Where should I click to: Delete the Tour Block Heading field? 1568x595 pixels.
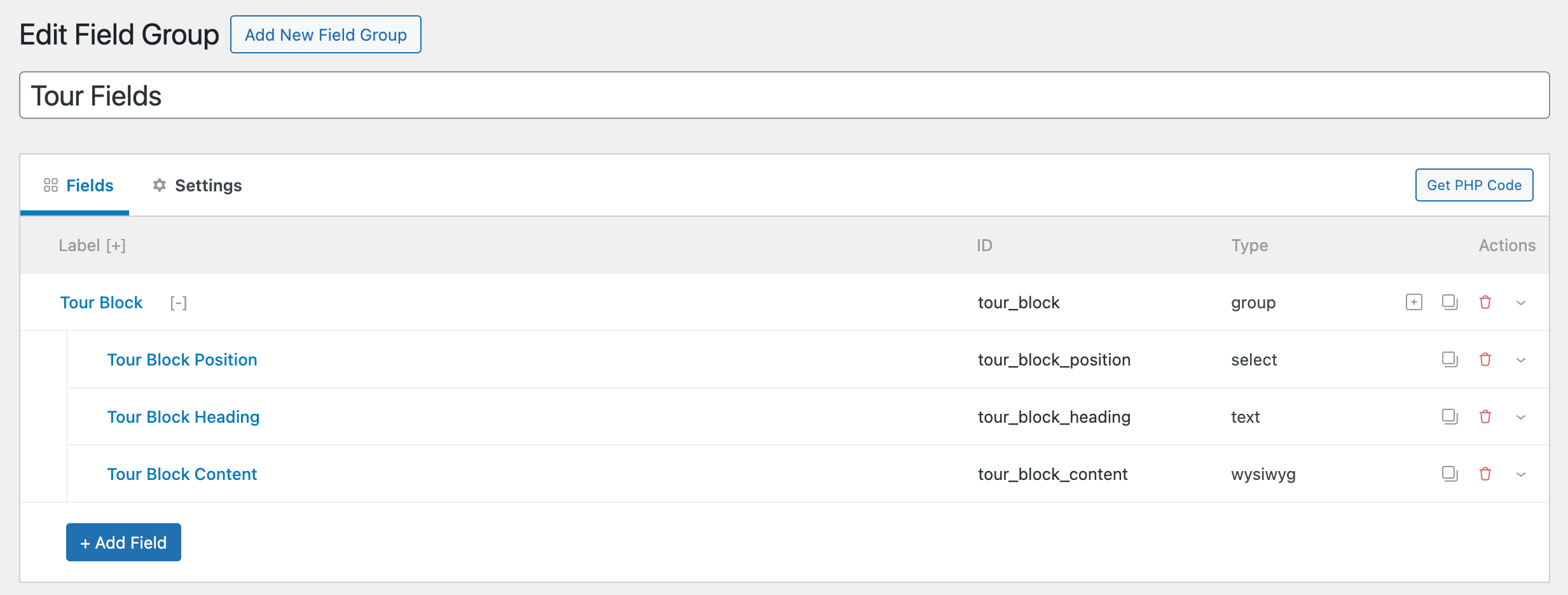point(1485,416)
